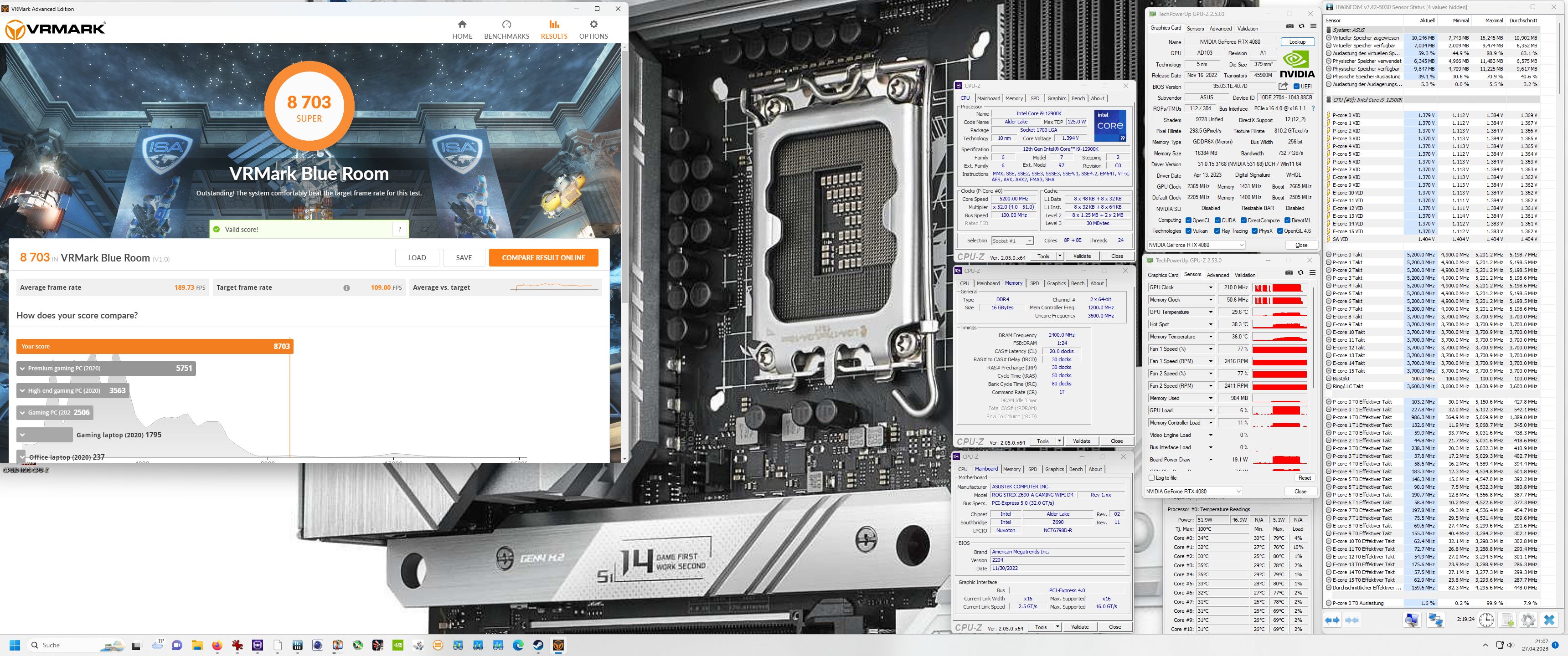Image resolution: width=1568 pixels, height=656 pixels.
Task: Show hidden tray icons chevron
Action: pyautogui.click(x=1485, y=645)
